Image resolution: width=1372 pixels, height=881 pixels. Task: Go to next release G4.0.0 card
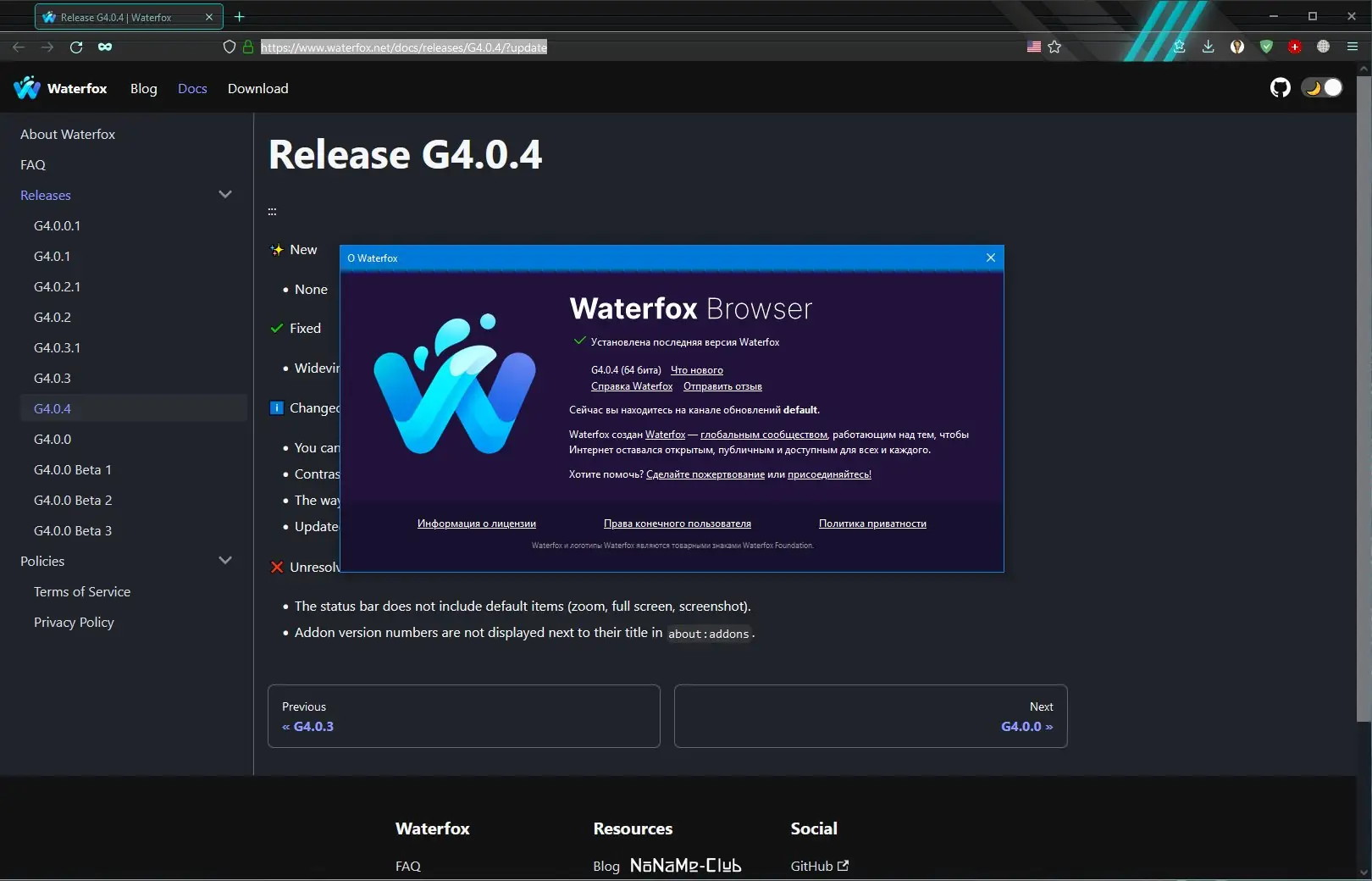(871, 716)
